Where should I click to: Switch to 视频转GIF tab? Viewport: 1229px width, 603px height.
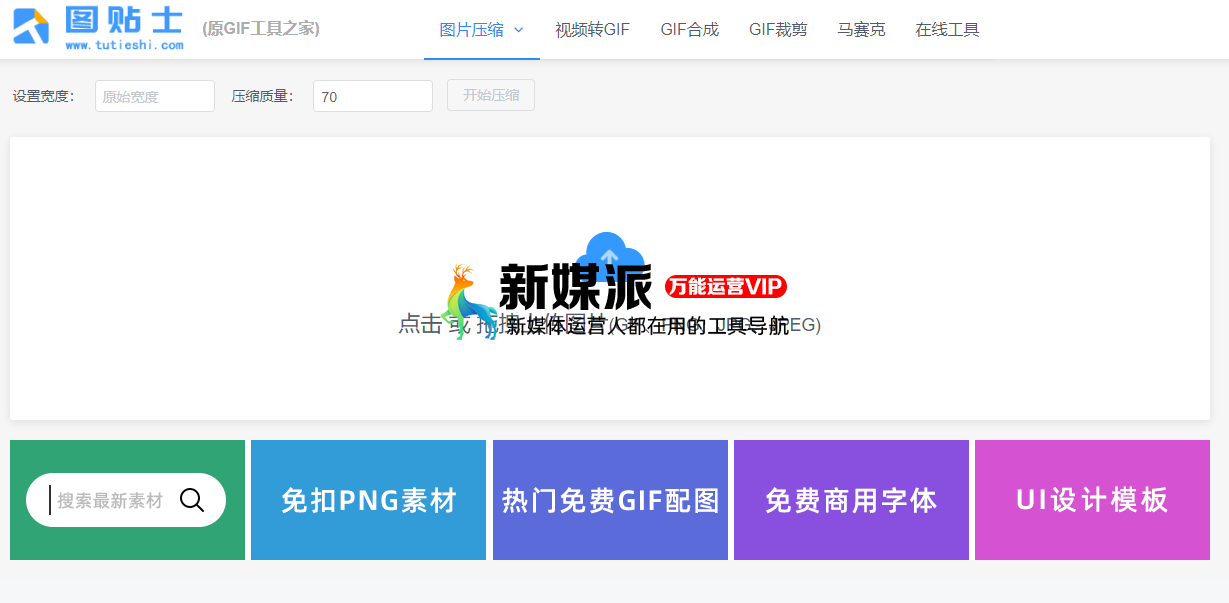pyautogui.click(x=593, y=30)
